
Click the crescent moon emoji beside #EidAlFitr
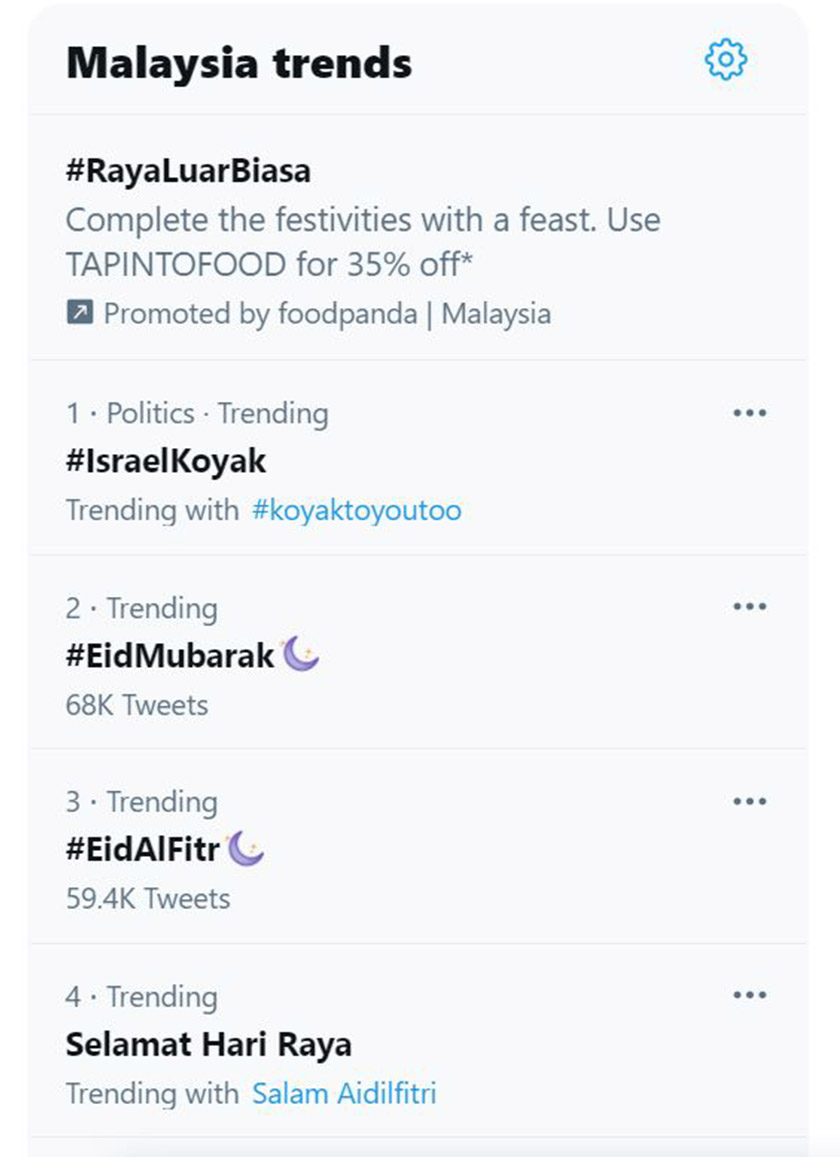tap(243, 847)
